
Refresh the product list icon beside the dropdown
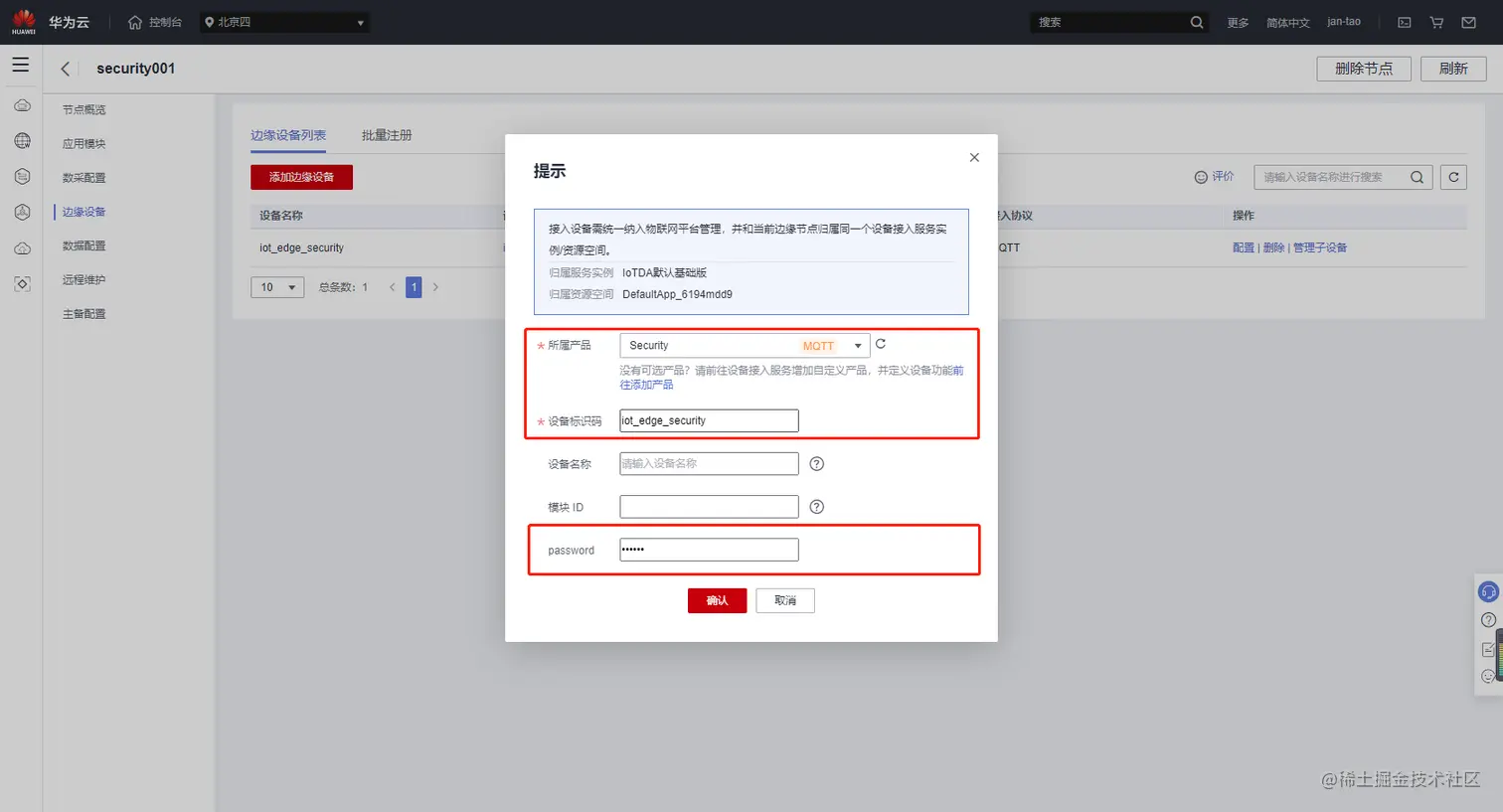[881, 344]
